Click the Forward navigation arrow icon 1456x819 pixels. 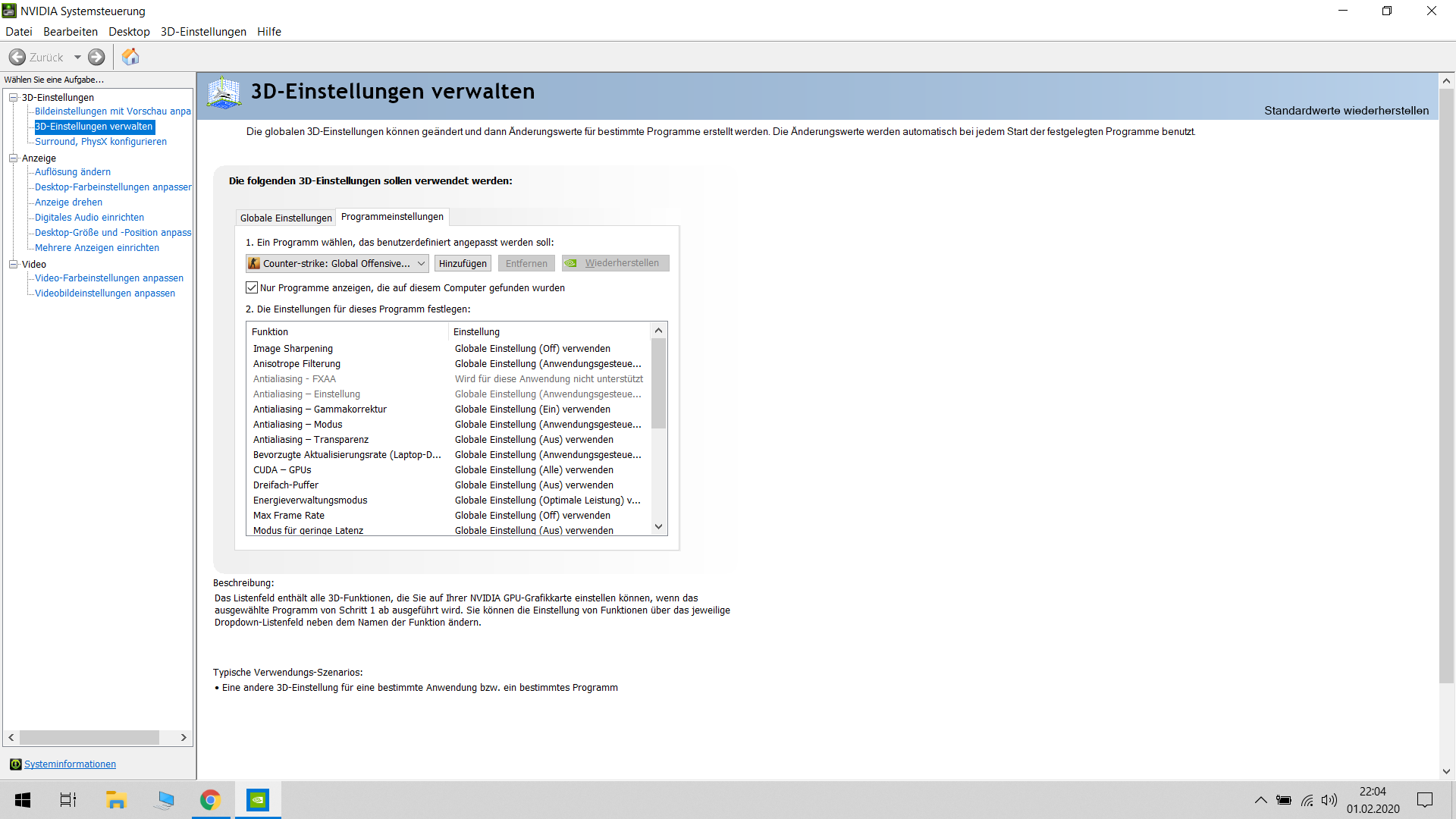tap(96, 57)
